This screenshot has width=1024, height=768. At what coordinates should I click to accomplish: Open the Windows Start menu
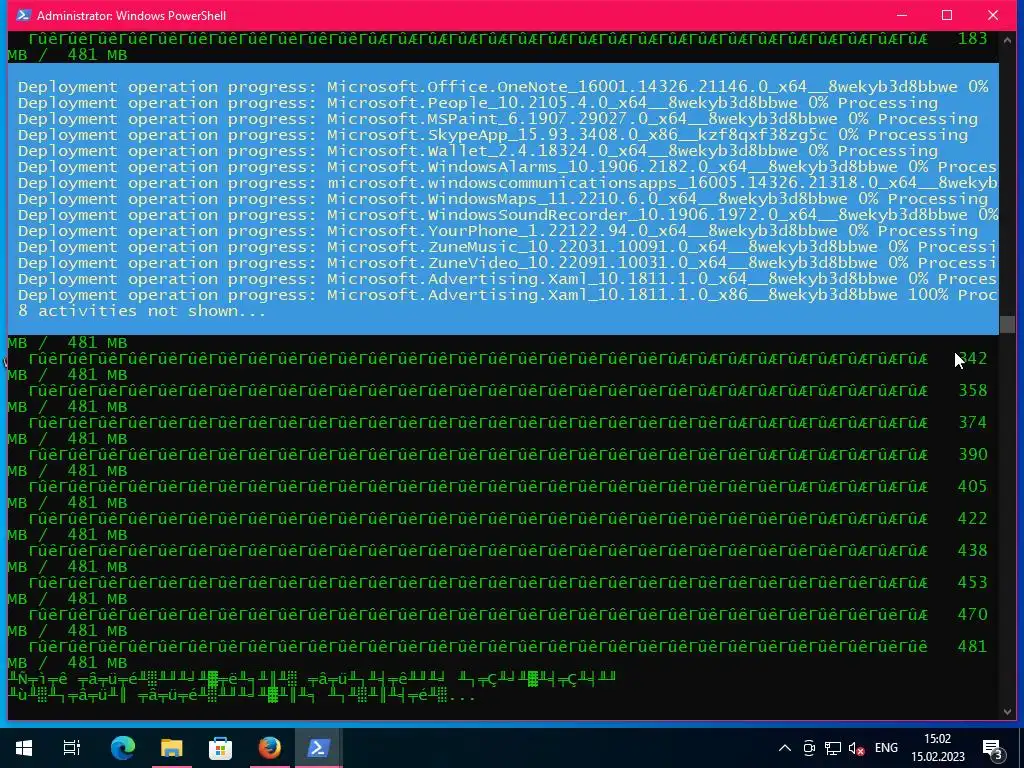point(24,748)
